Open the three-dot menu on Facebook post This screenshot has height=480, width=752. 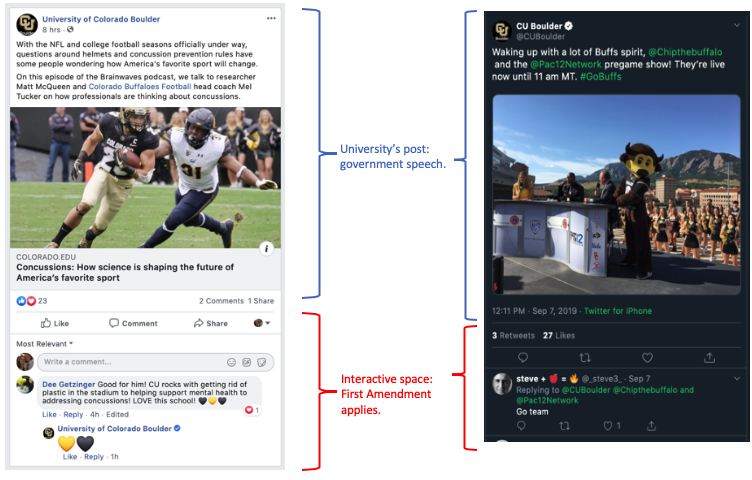point(271,18)
